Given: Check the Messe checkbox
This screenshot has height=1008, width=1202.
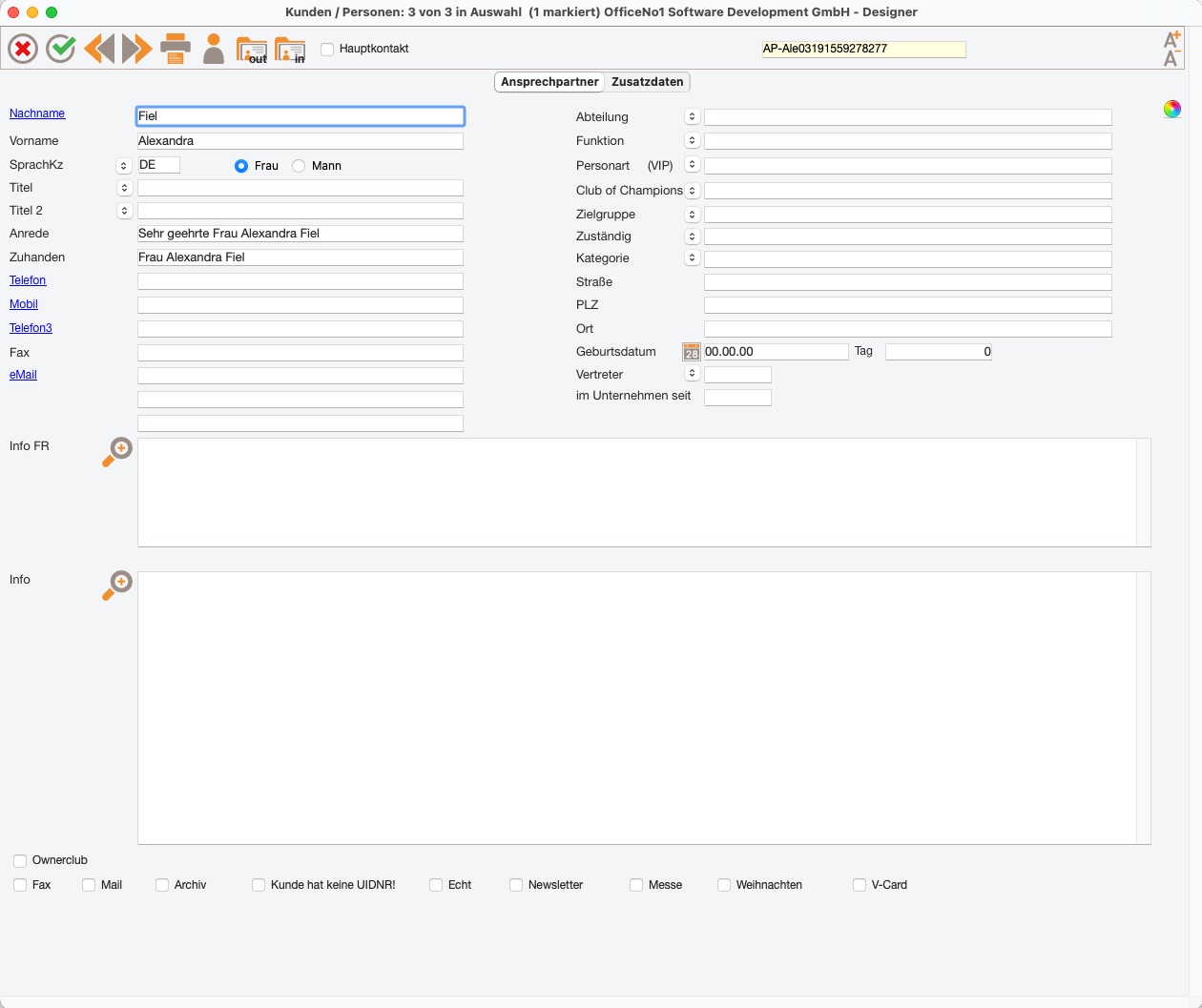Looking at the screenshot, I should point(636,885).
